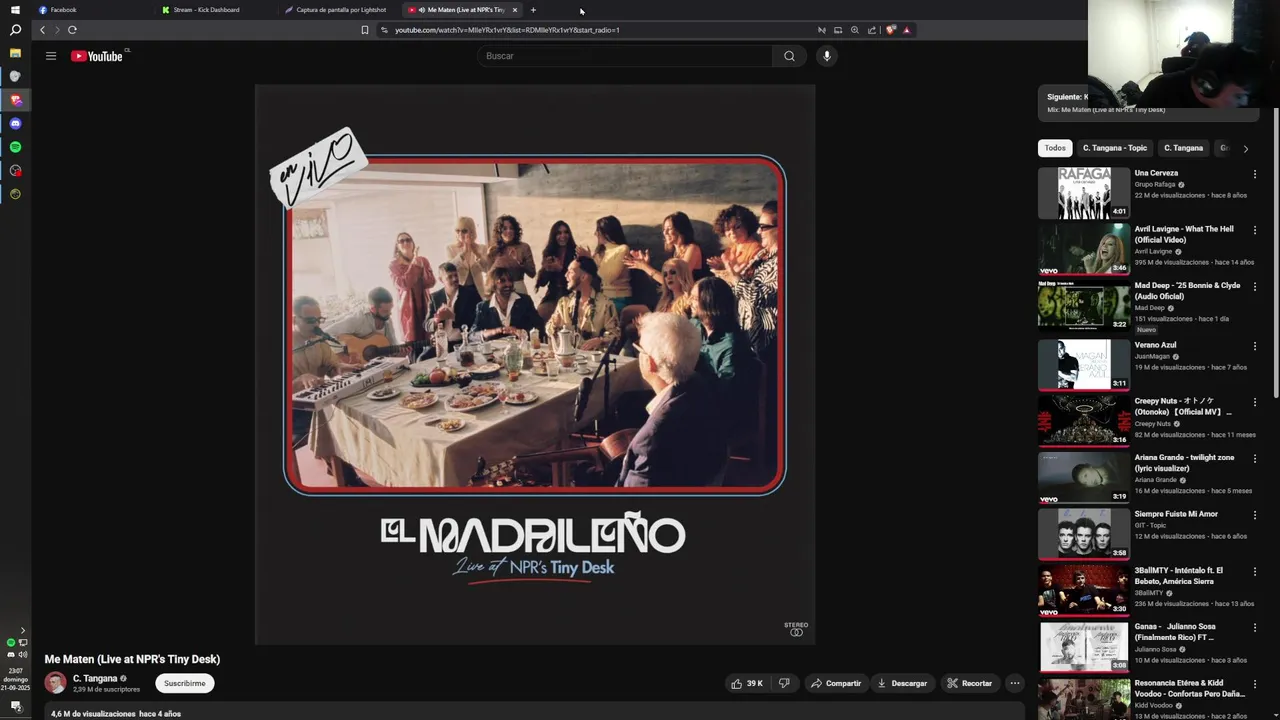Open File Explorer on the taskbar
Image resolution: width=1280 pixels, height=720 pixels.
pyautogui.click(x=15, y=53)
